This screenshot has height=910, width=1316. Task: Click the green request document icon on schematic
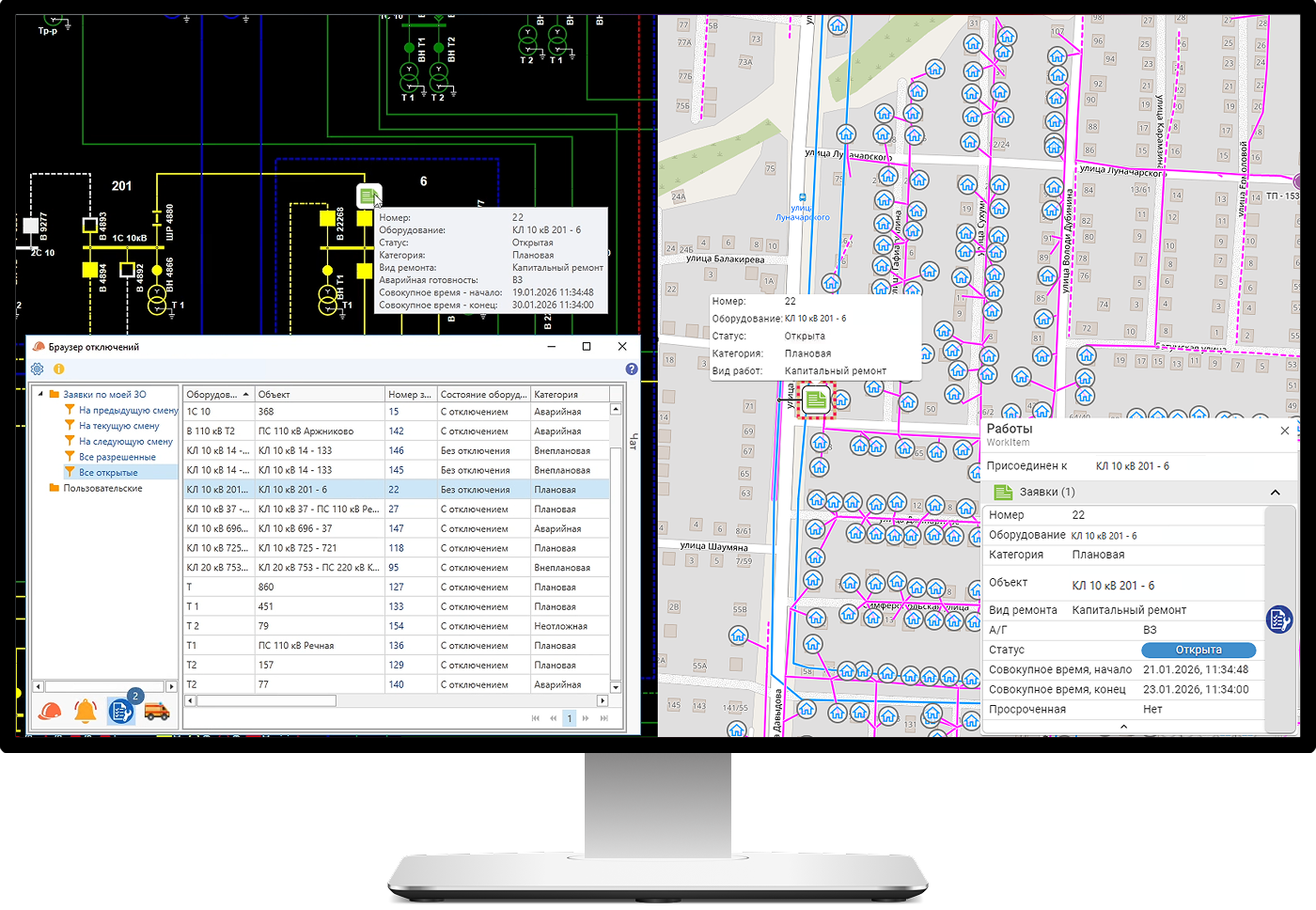point(368,196)
